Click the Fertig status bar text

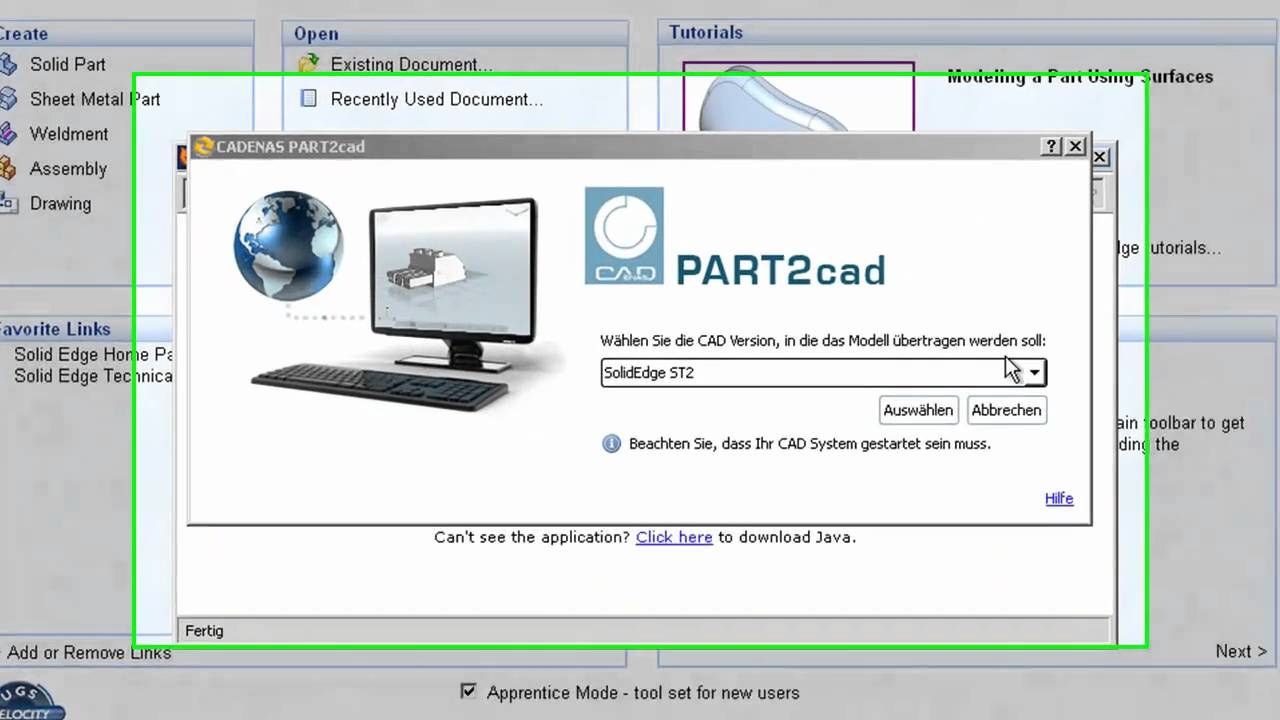(204, 631)
